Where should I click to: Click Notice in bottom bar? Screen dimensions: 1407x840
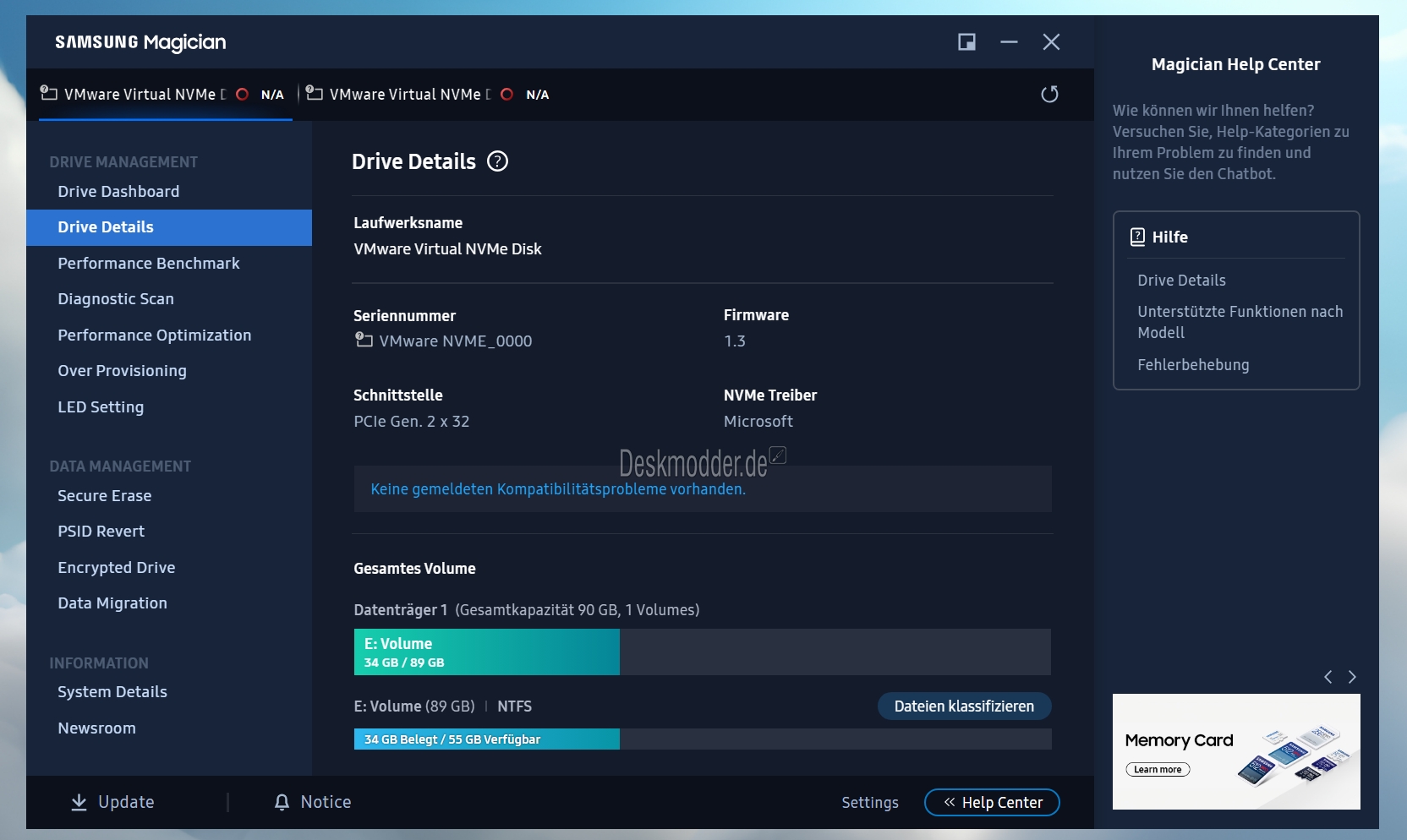click(x=313, y=802)
